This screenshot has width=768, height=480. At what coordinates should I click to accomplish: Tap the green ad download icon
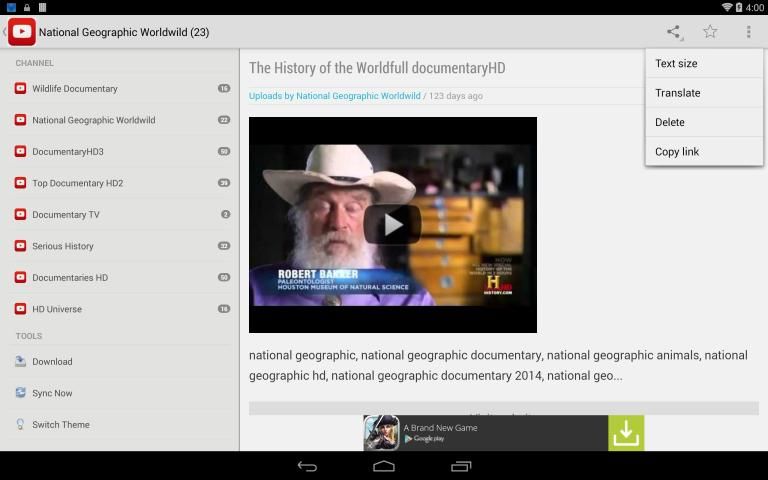626,433
